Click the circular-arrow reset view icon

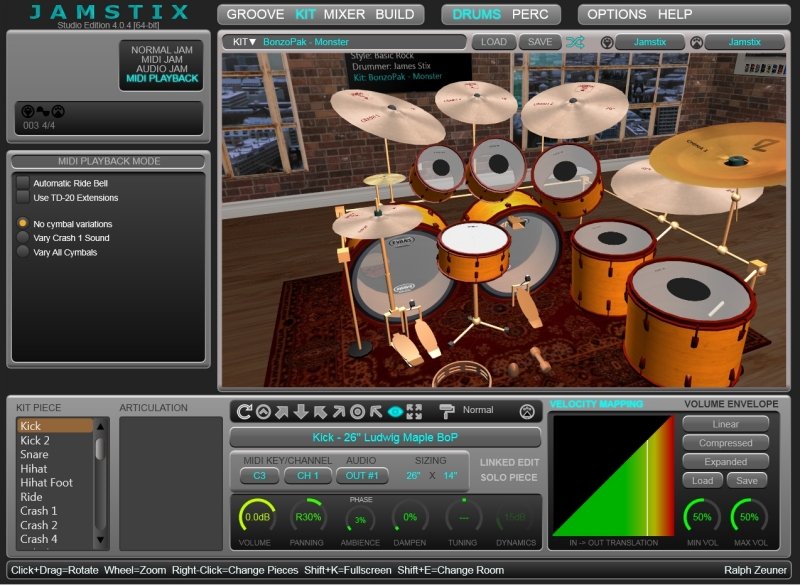(244, 411)
